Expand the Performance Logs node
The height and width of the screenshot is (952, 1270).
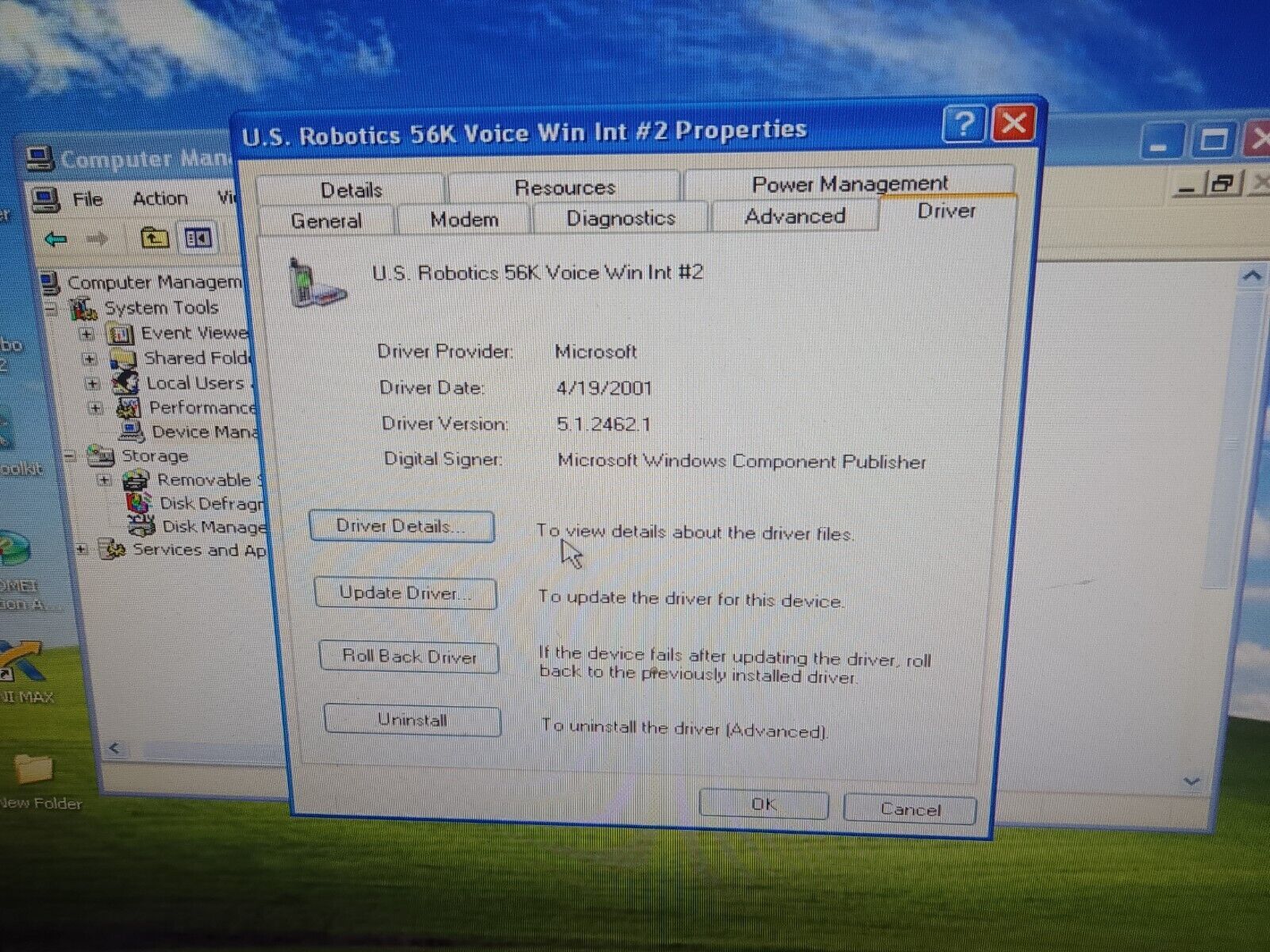pos(95,409)
